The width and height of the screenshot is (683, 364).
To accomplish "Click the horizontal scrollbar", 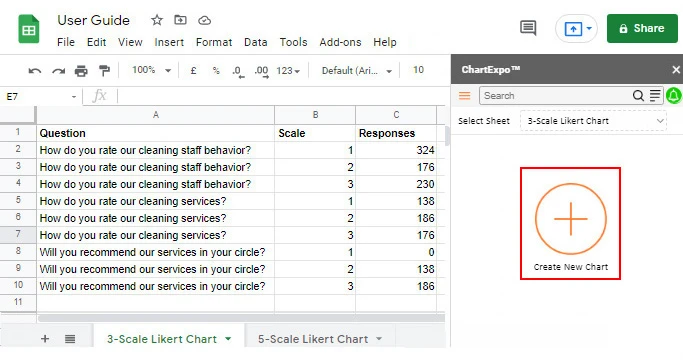I will click(241, 318).
